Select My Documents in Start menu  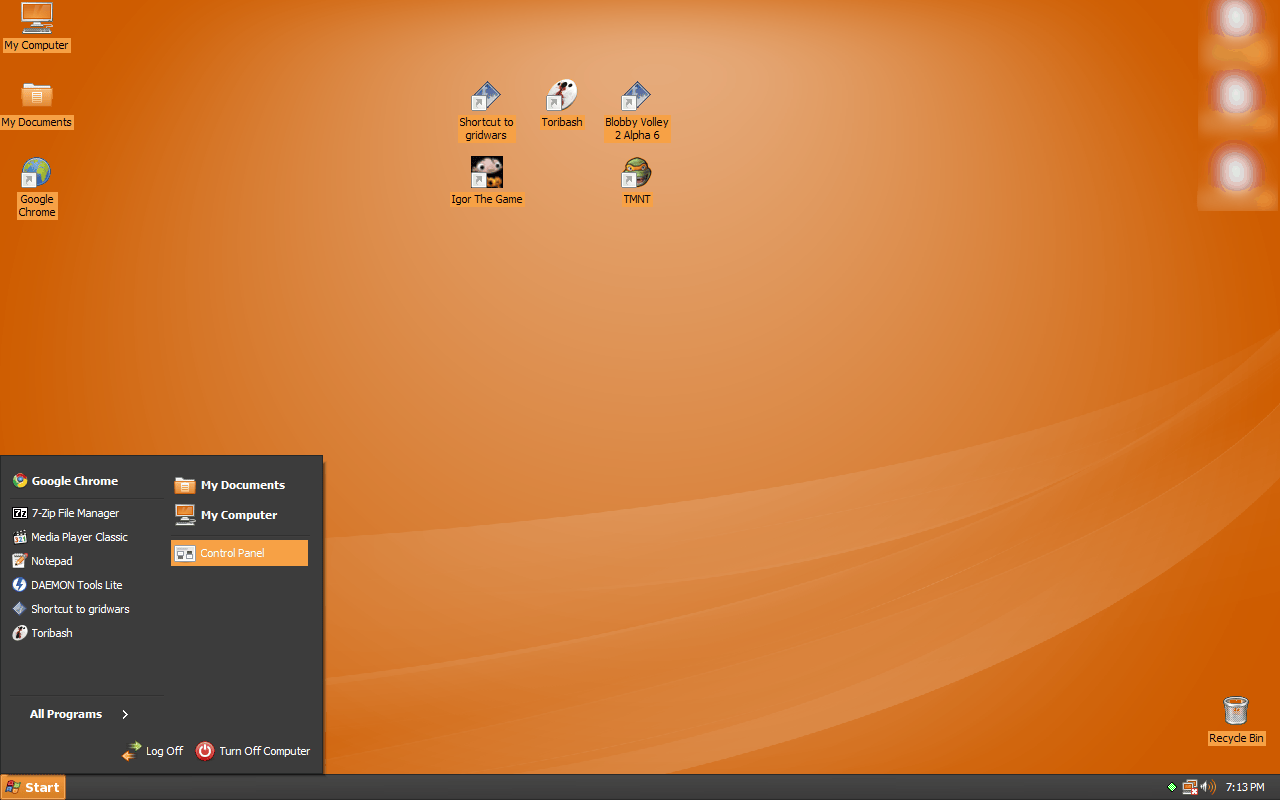tap(241, 484)
